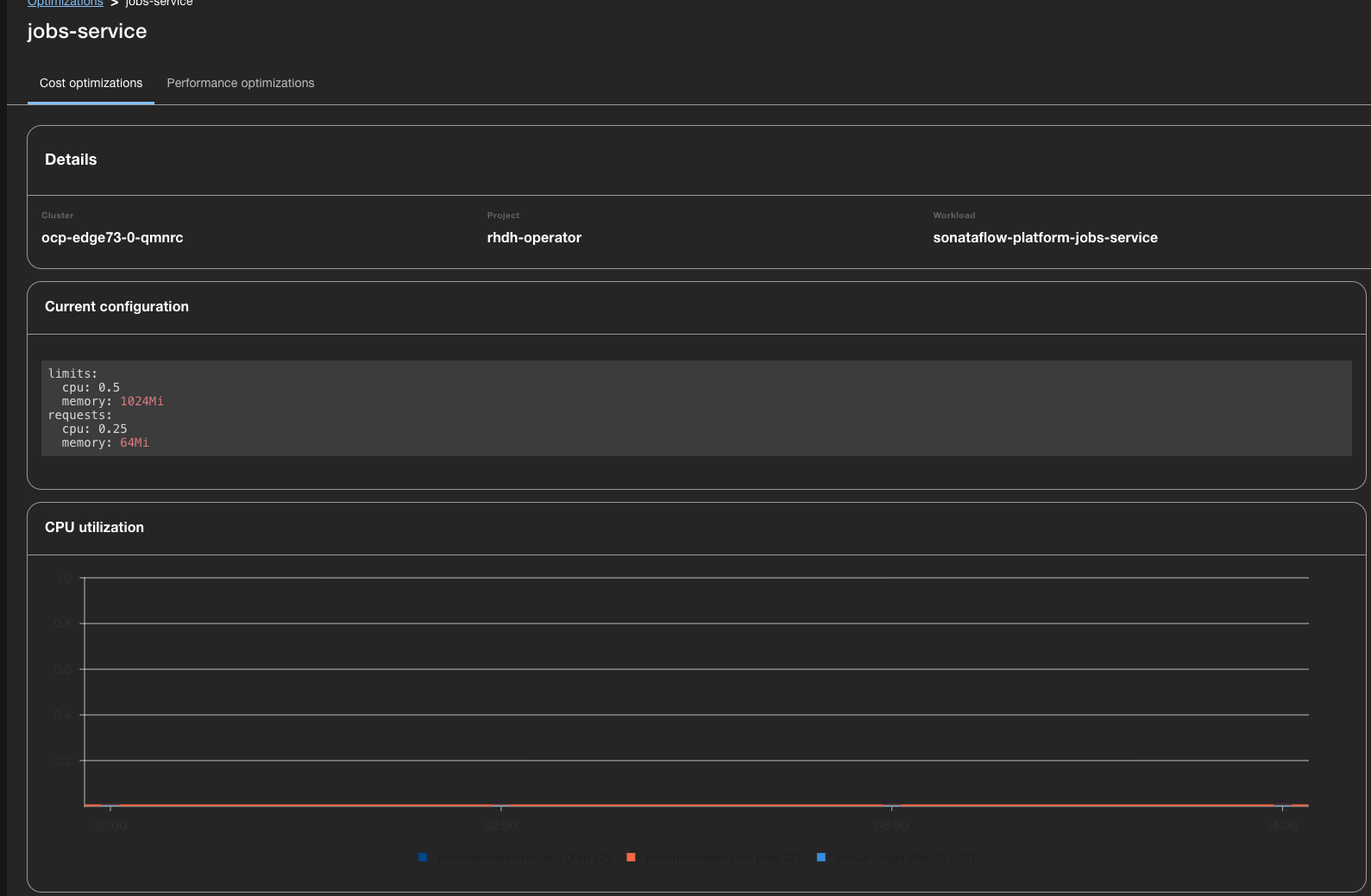Click the limits memory value 1024Mi
This screenshot has height=896, width=1371.
(x=142, y=401)
